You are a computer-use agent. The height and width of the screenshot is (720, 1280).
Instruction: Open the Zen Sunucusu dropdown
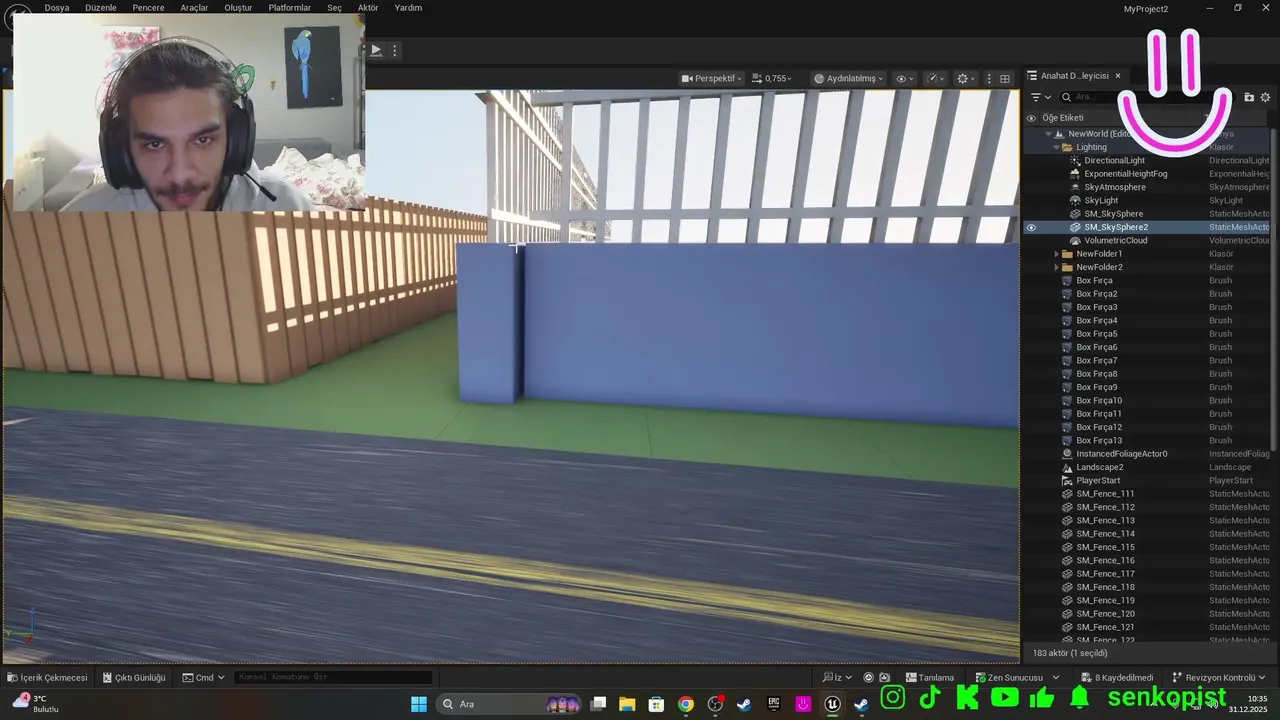1016,677
